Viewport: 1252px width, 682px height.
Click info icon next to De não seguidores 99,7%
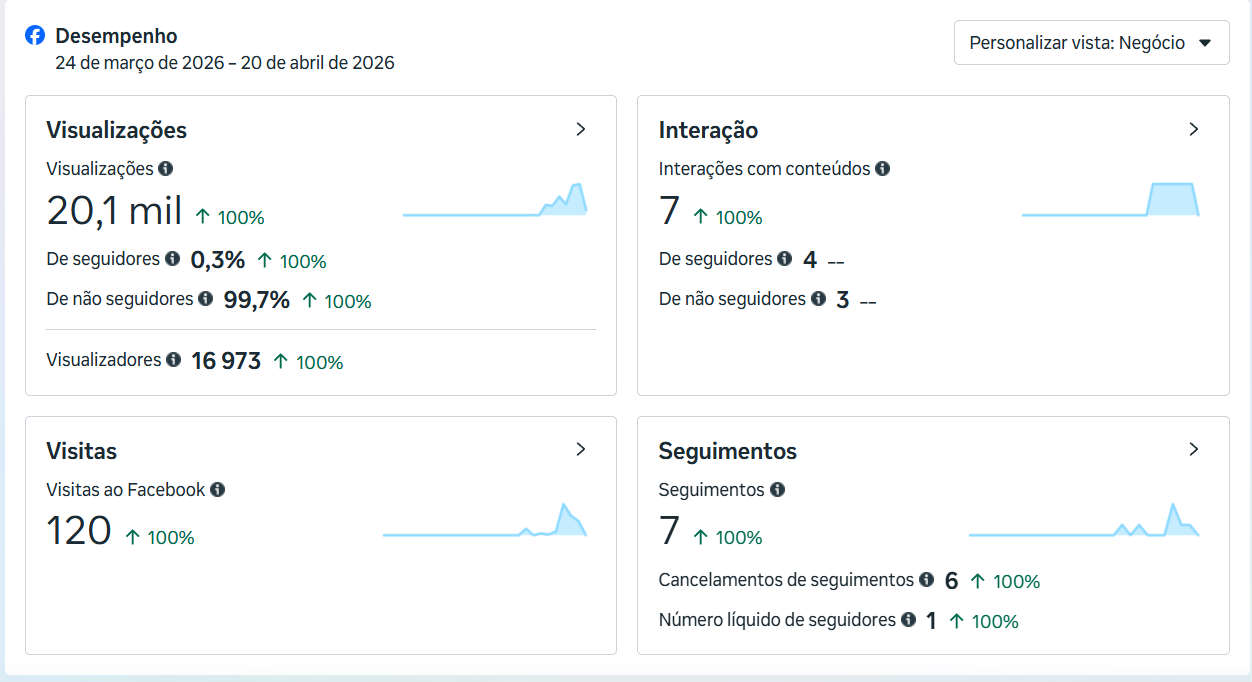206,298
